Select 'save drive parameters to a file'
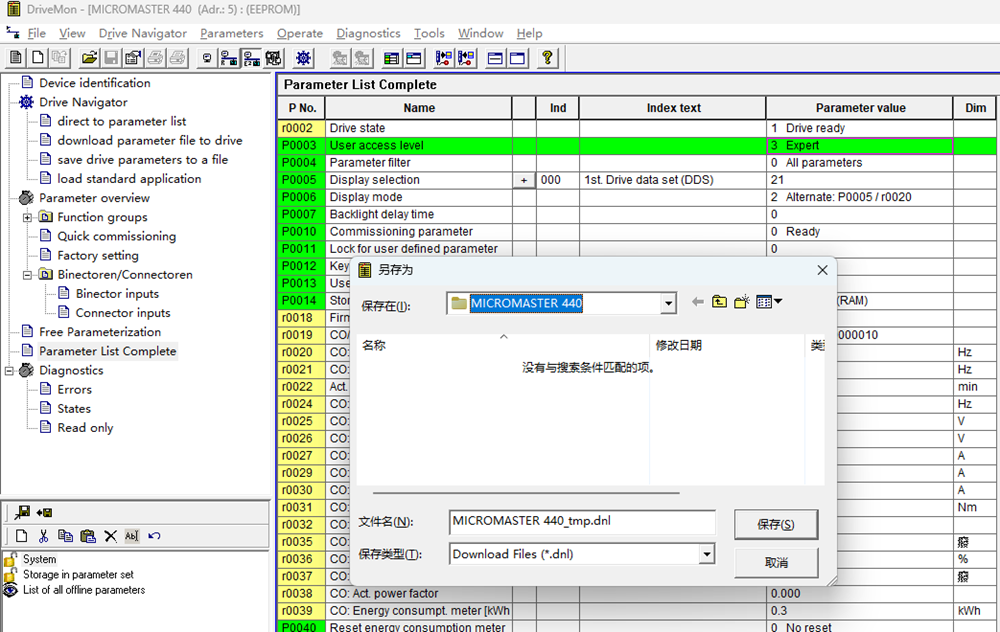 click(x=142, y=159)
